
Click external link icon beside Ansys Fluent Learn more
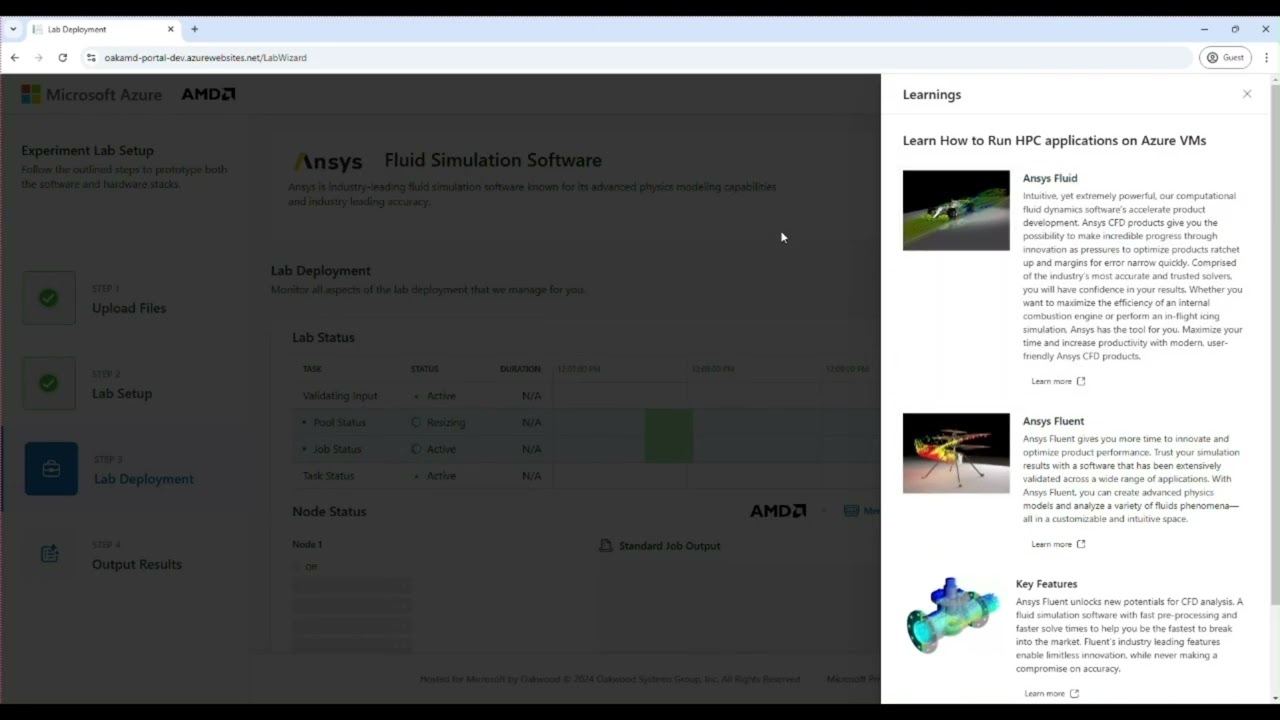point(1081,544)
